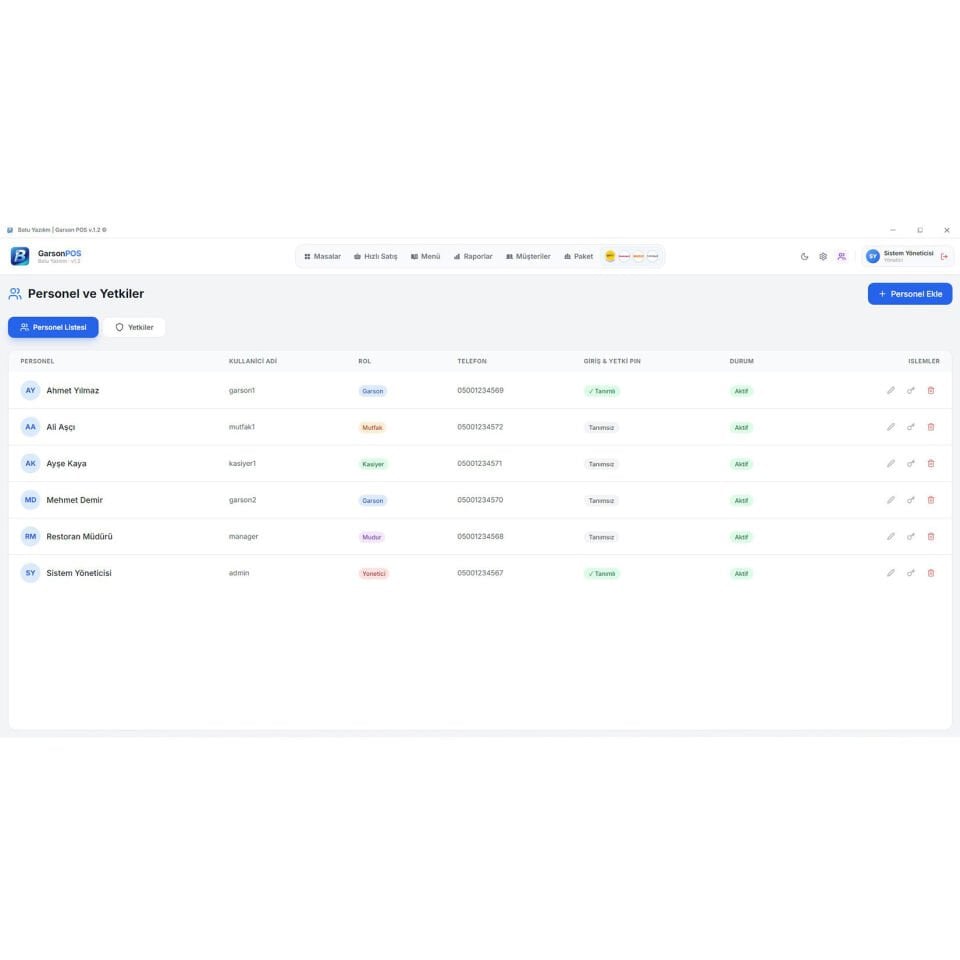
Task: Click the Garson role badge for Ahmet Yılmaz
Action: tap(372, 391)
